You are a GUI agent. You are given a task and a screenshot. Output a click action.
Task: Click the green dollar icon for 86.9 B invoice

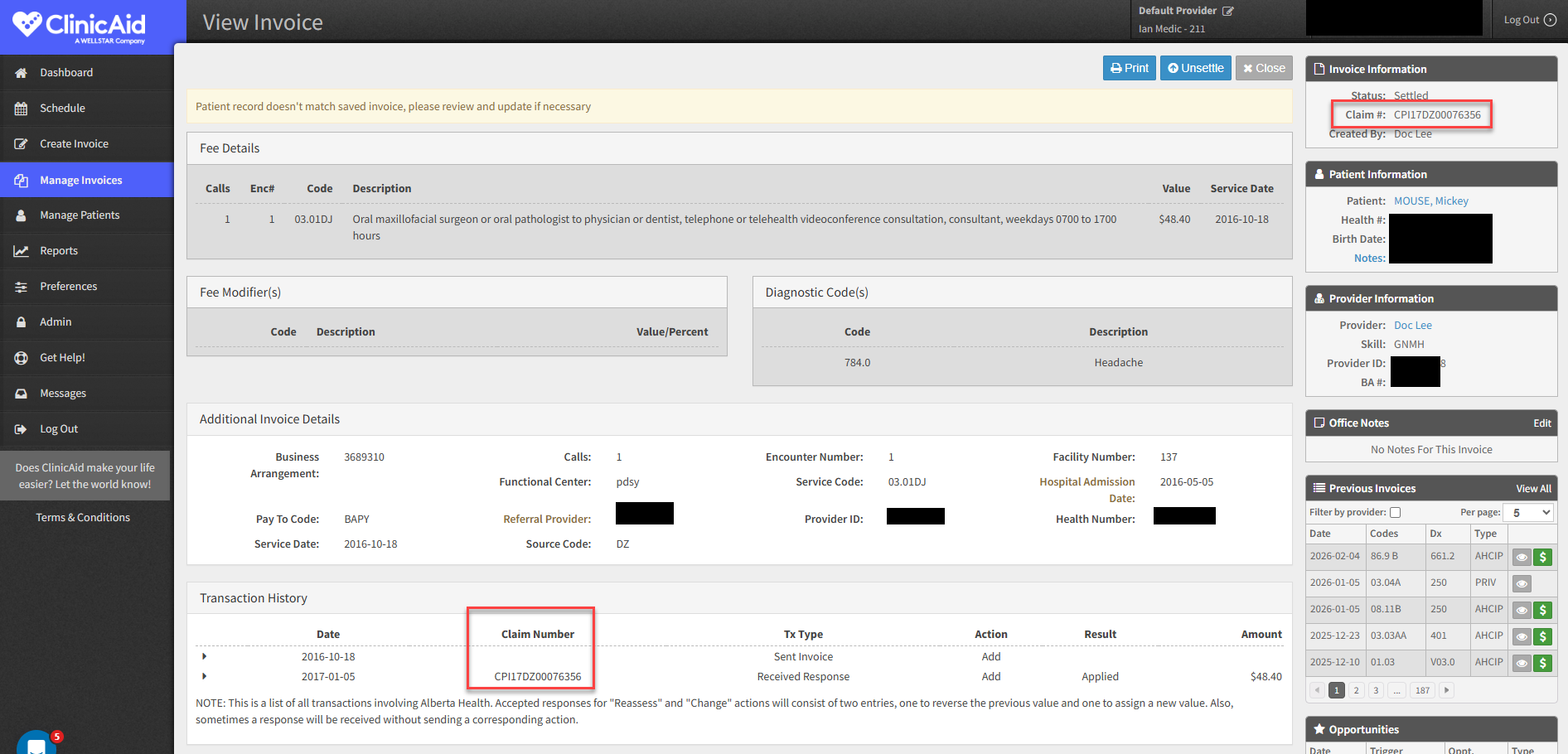point(1543,557)
